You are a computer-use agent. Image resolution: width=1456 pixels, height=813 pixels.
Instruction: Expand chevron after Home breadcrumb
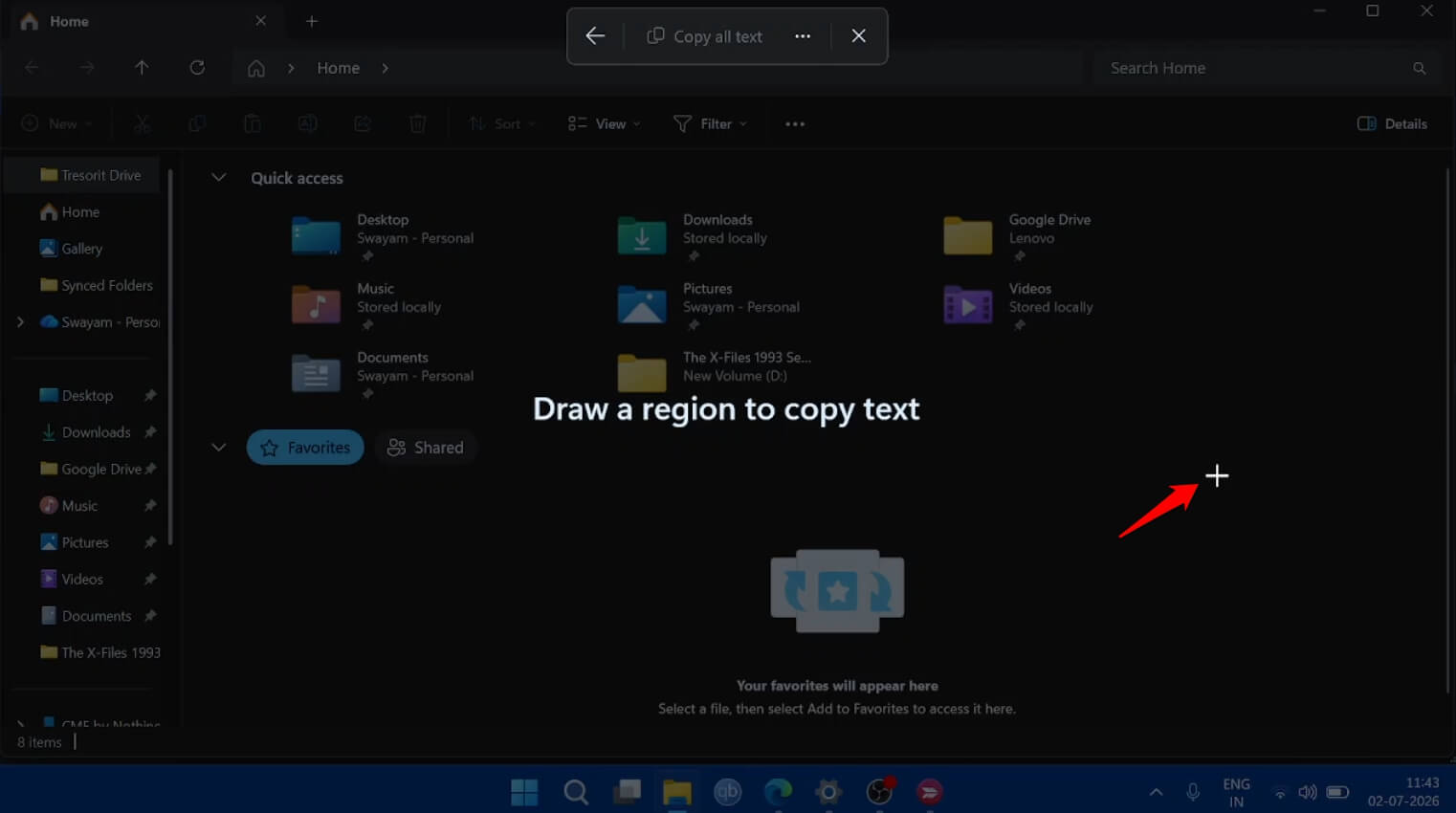[385, 68]
